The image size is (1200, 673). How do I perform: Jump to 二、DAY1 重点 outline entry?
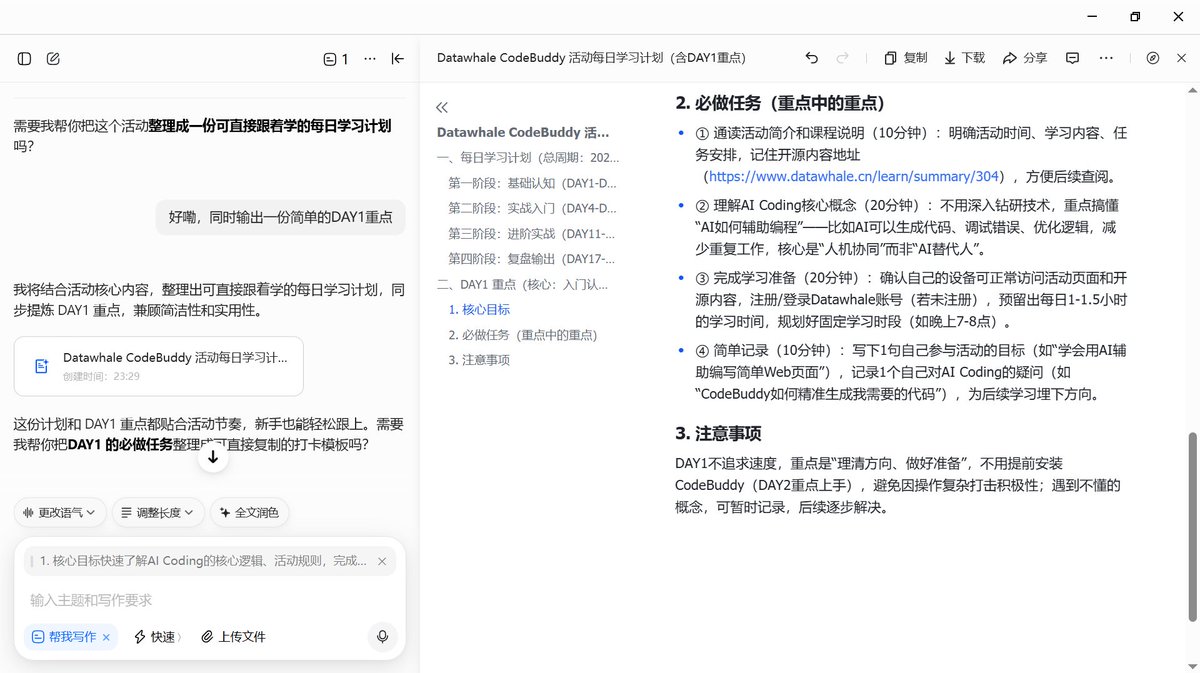pyautogui.click(x=523, y=284)
